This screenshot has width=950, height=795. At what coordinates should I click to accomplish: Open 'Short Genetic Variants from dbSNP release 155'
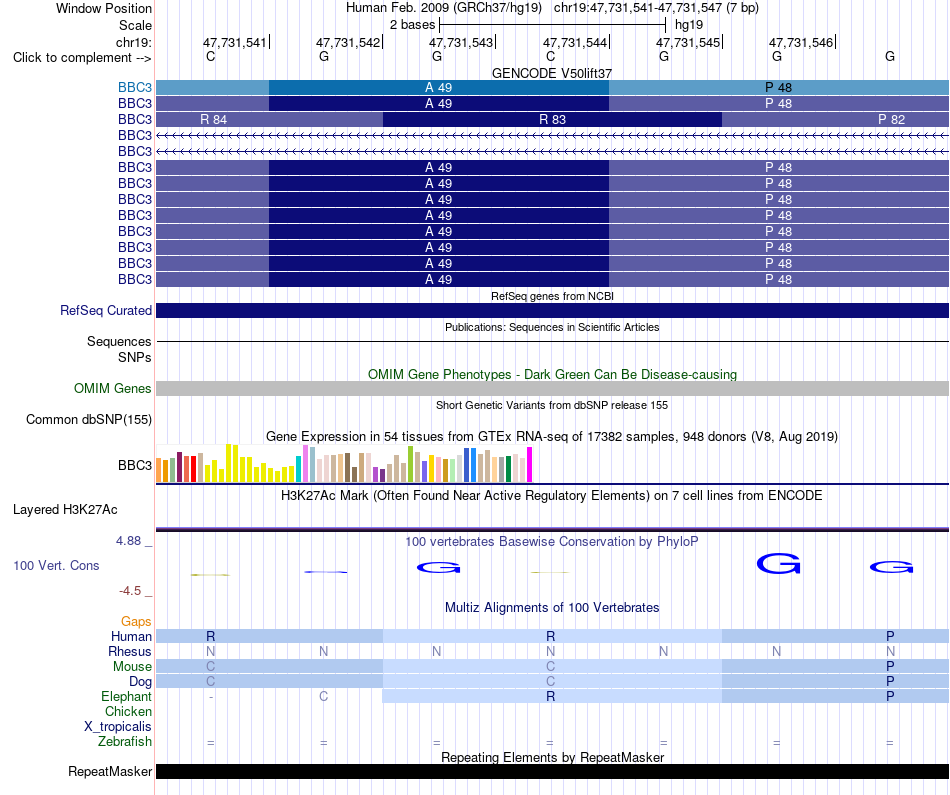point(552,405)
